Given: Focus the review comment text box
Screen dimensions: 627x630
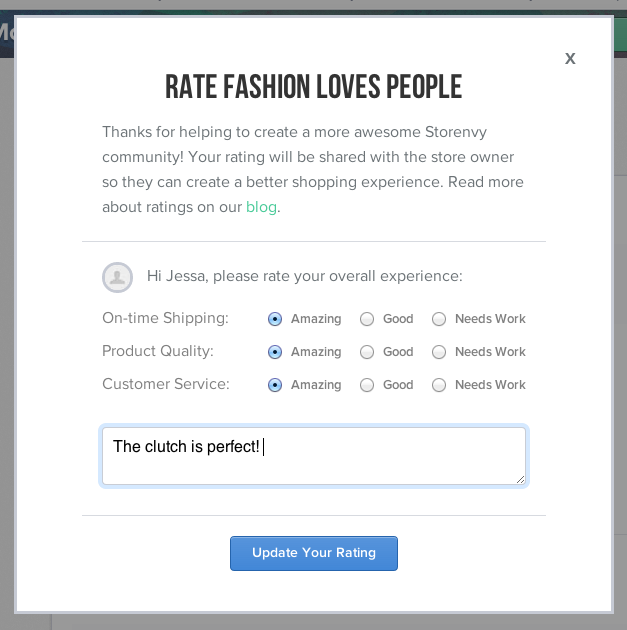Looking at the screenshot, I should pyautogui.click(x=314, y=456).
